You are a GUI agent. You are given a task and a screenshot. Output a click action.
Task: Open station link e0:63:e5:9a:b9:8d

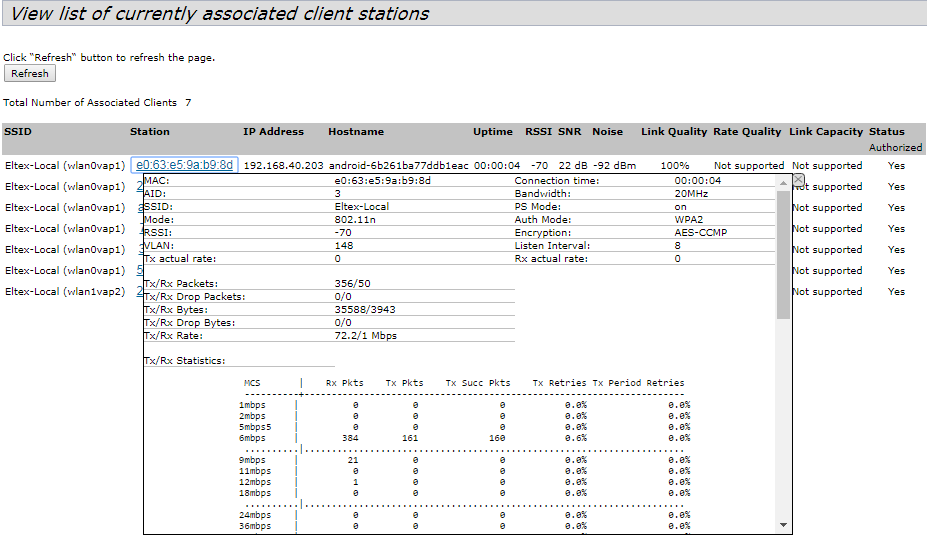pyautogui.click(x=185, y=165)
